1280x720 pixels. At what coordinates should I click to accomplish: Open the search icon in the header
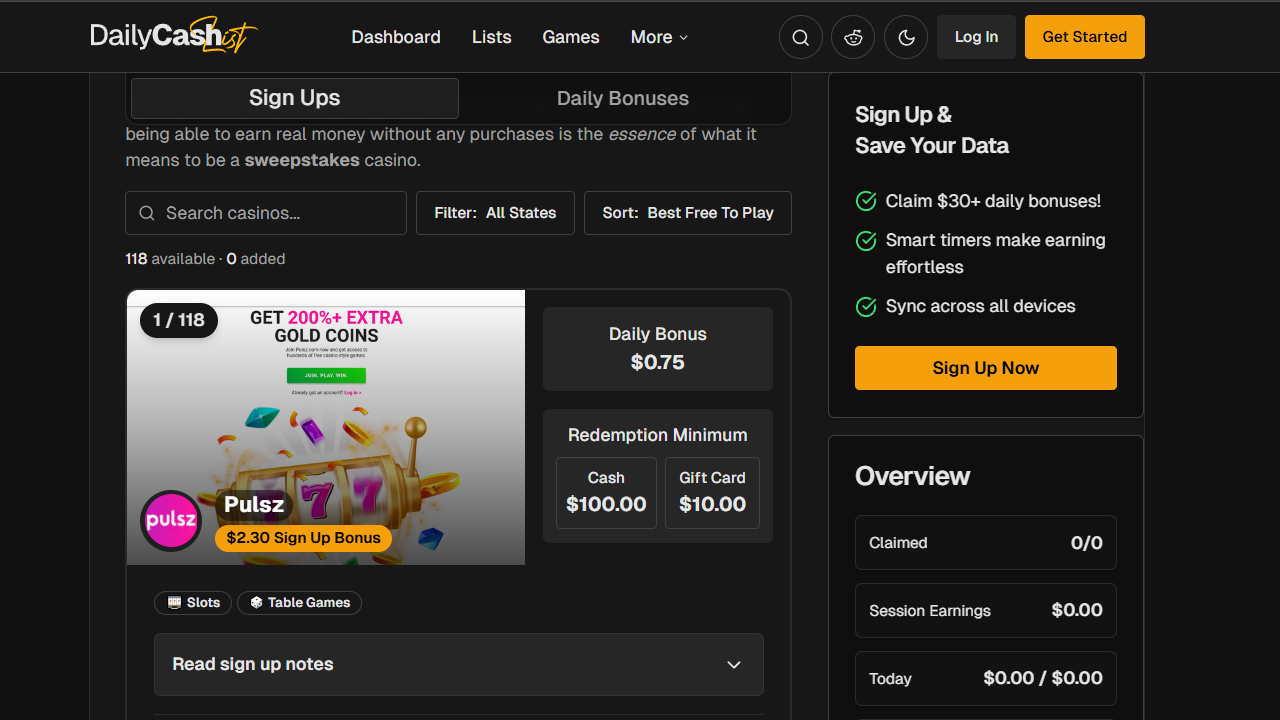pos(800,37)
